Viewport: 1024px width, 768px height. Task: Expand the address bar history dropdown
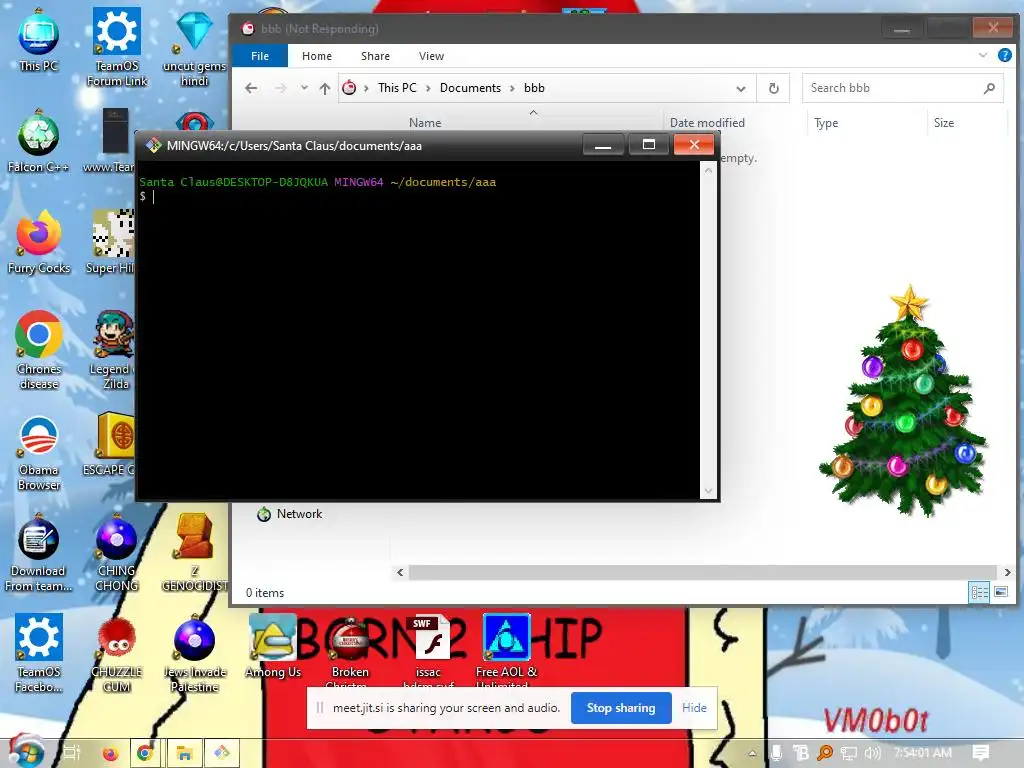[741, 88]
